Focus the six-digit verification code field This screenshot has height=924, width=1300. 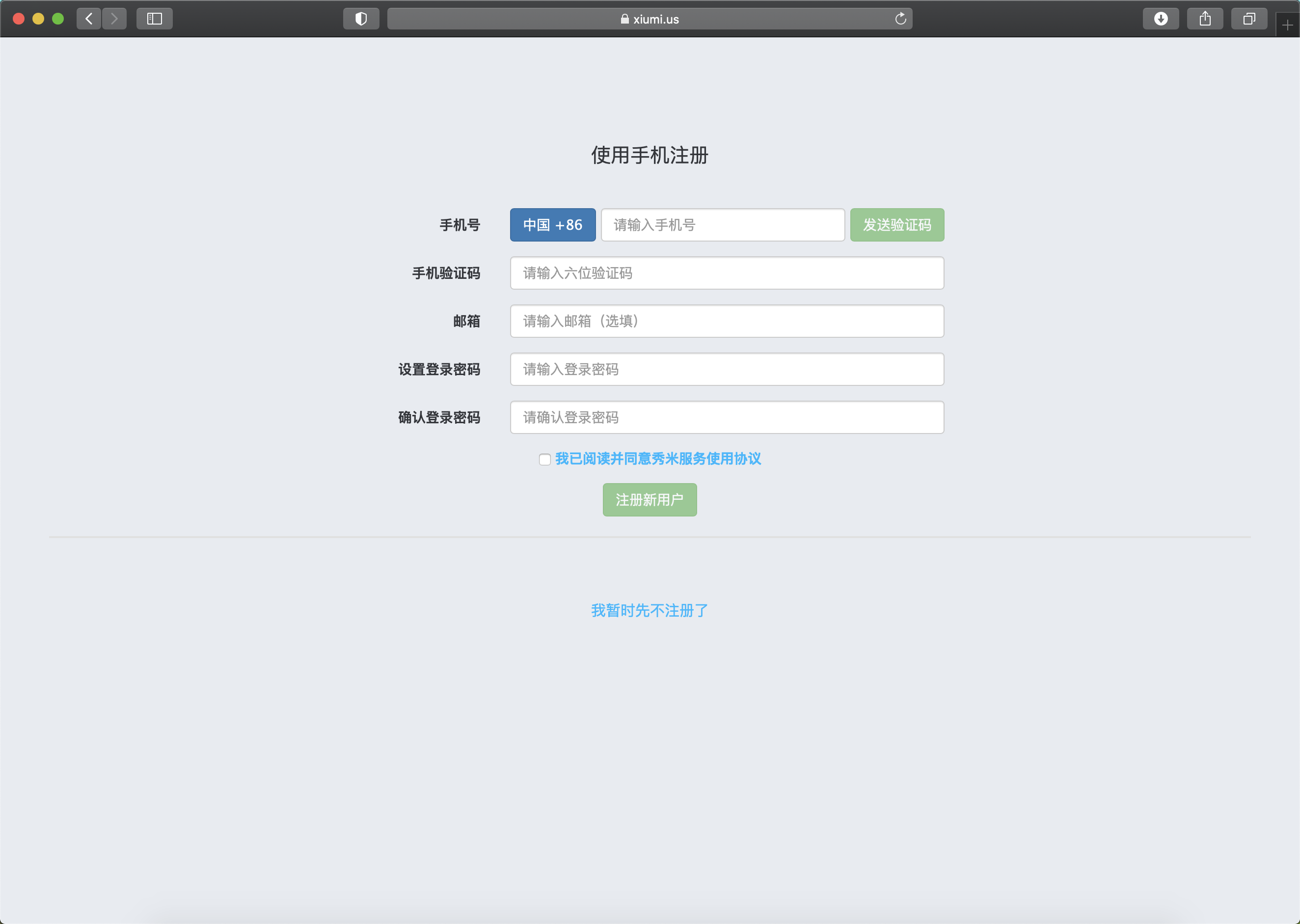[x=727, y=273]
